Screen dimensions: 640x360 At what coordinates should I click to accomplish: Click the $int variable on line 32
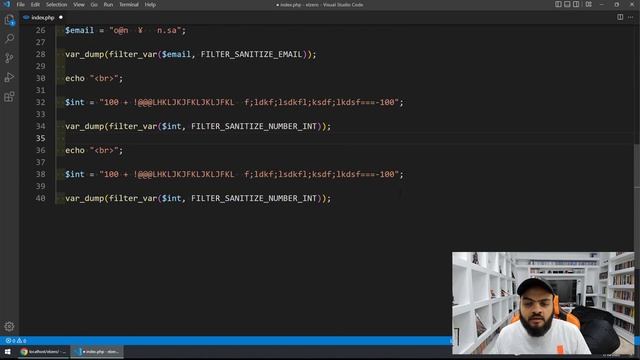[x=75, y=102]
